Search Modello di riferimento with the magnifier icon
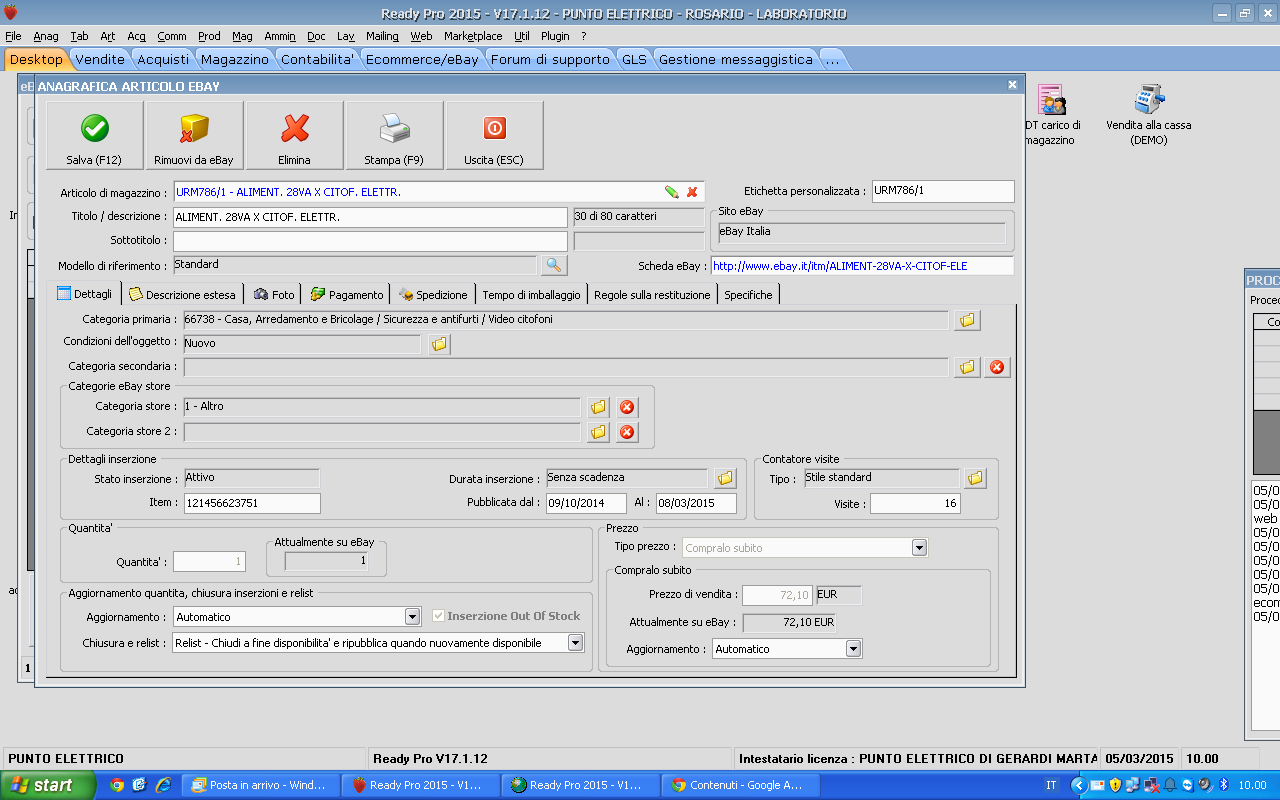This screenshot has height=800, width=1280. click(553, 265)
